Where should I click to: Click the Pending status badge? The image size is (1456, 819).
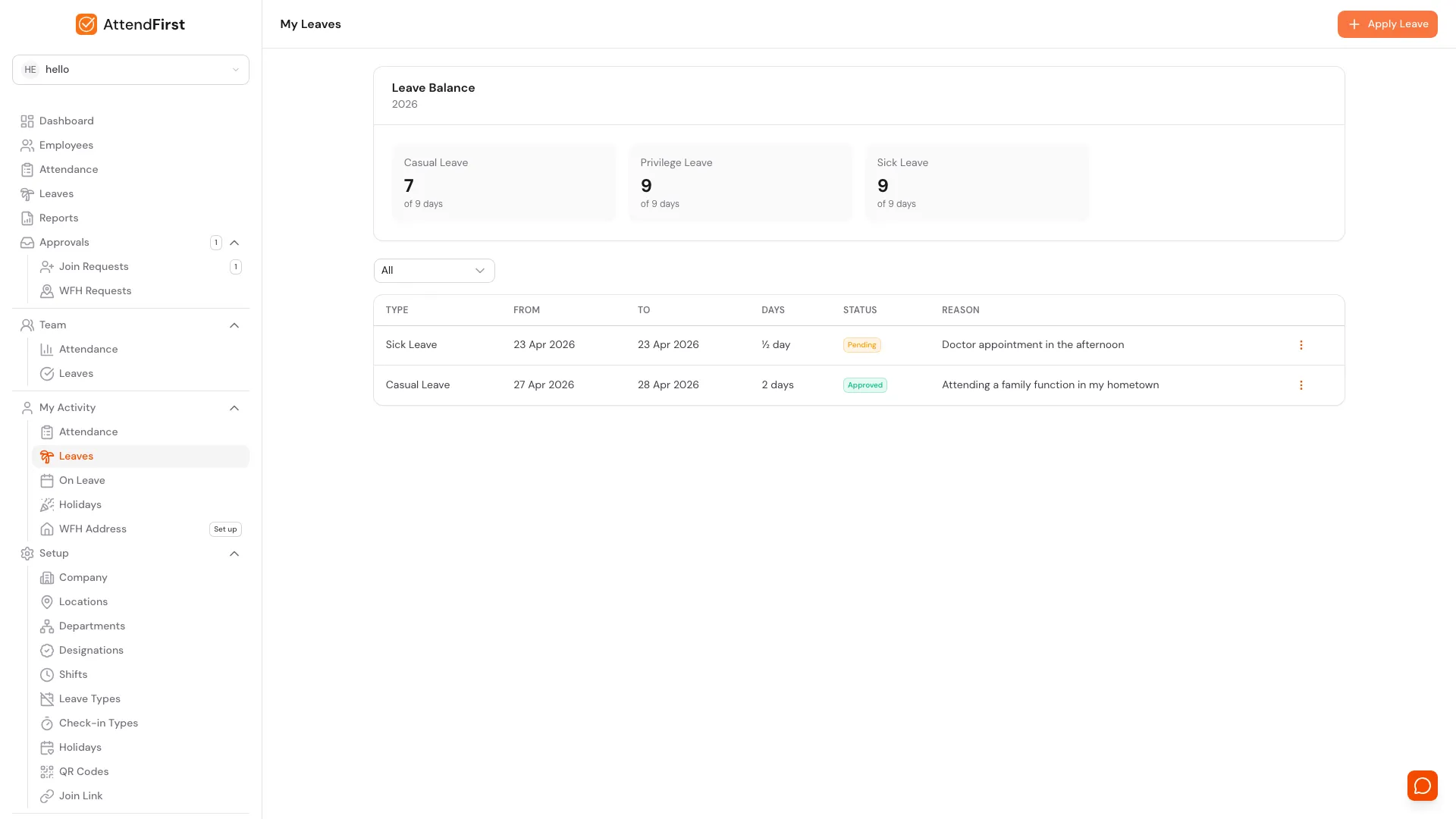pos(862,345)
